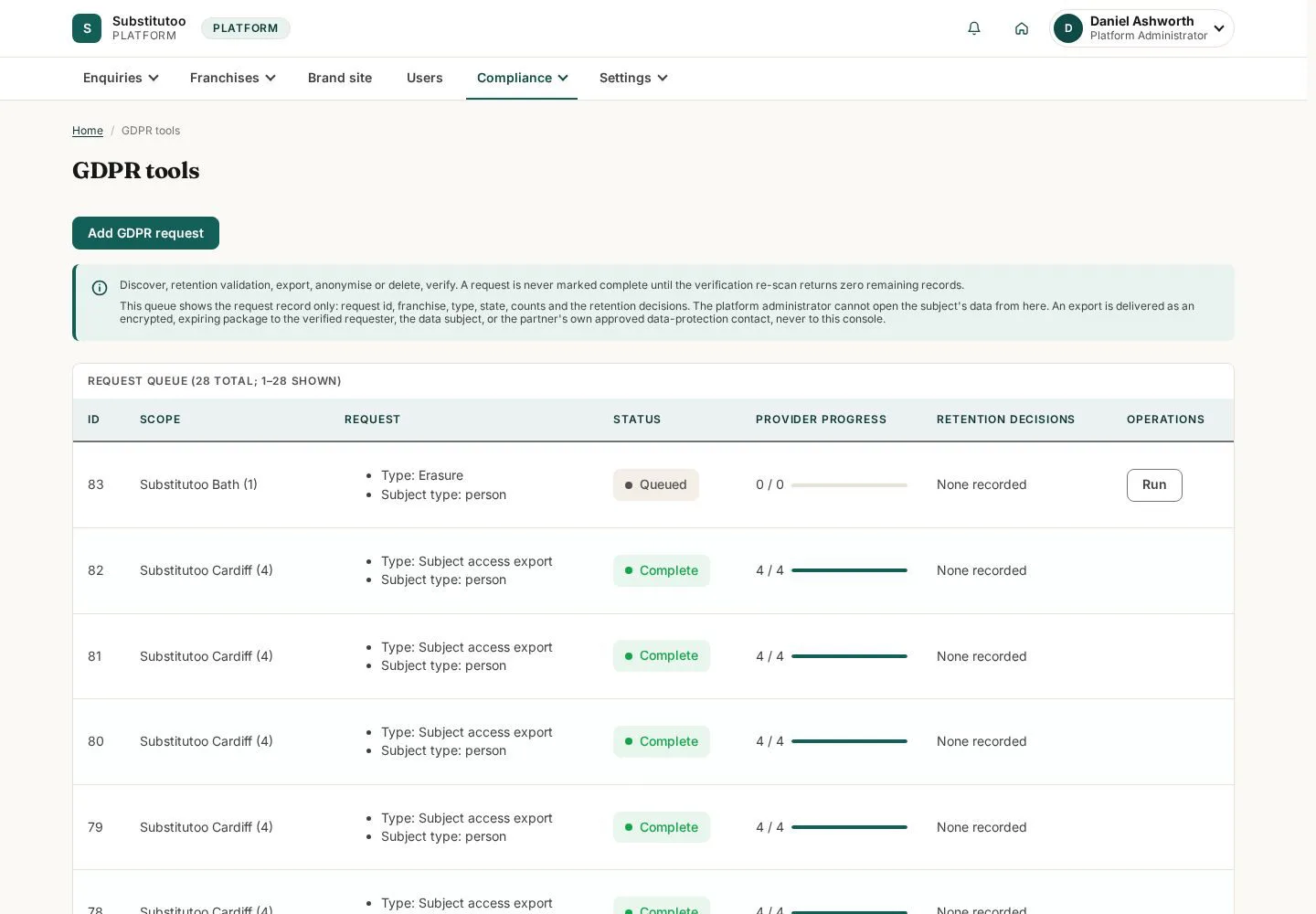Screen dimensions: 1316x914
Task: Click the info icon in the notice banner
Action: click(100, 288)
